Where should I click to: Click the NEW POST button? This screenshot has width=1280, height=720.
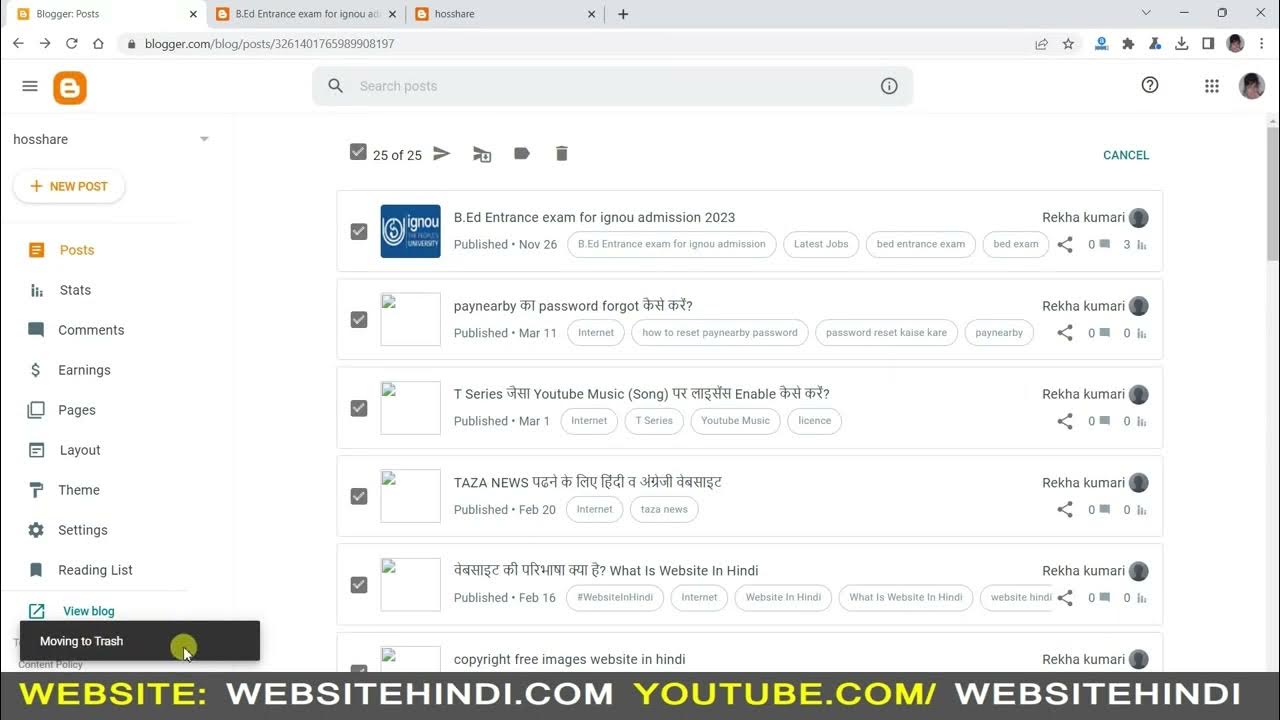[69, 186]
